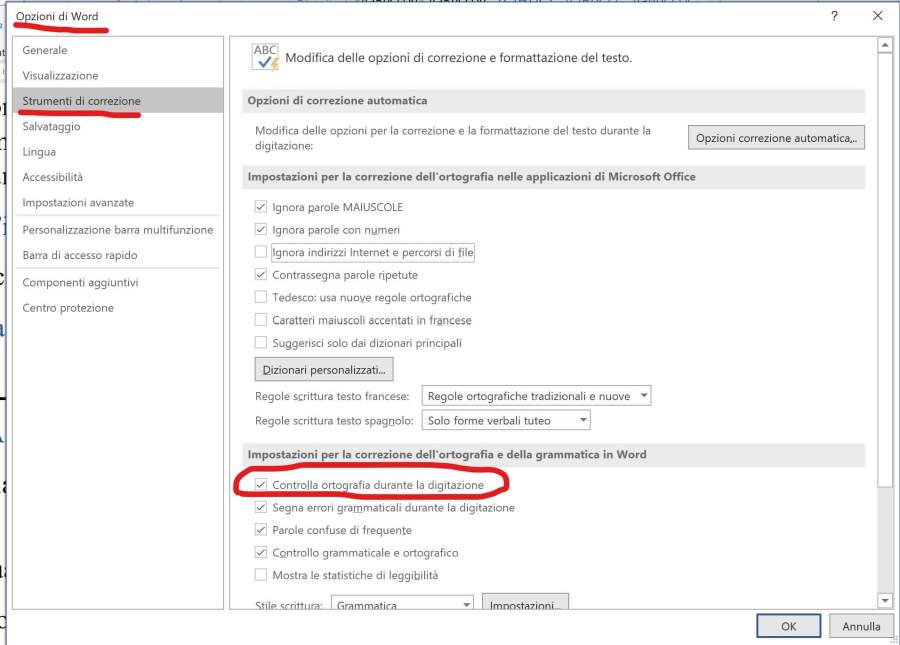Select the Generale category
Screen dimensions: 900x645
pos(45,50)
